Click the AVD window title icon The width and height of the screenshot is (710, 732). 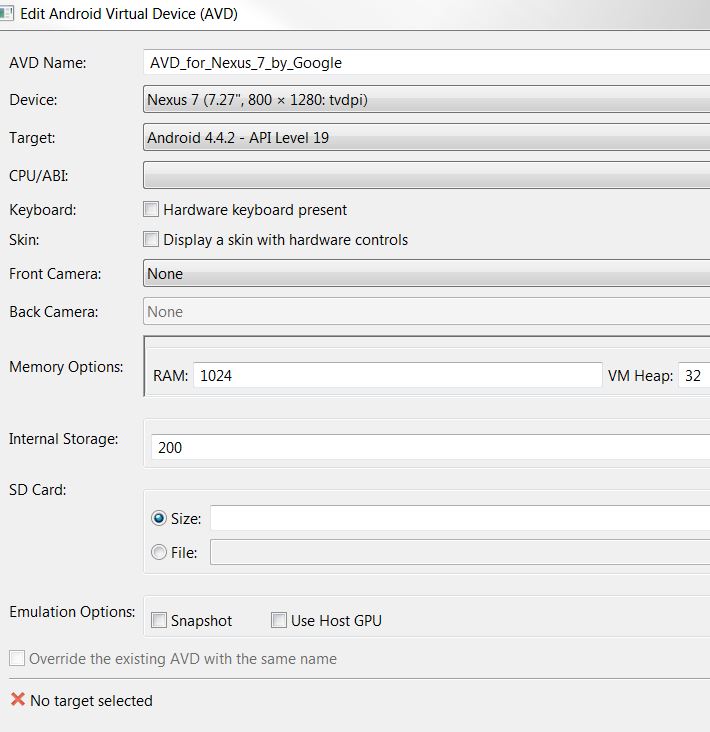tap(7, 15)
